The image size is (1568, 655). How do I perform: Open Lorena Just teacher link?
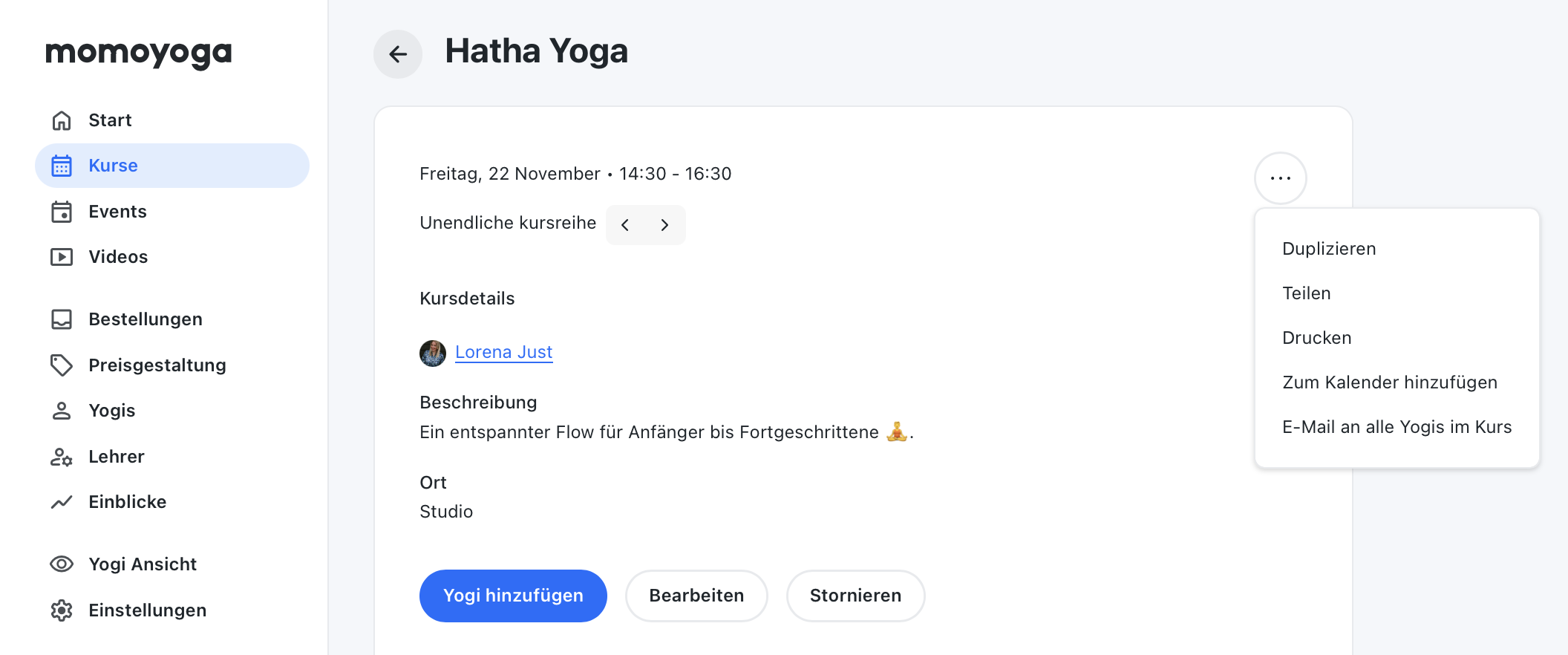[503, 352]
